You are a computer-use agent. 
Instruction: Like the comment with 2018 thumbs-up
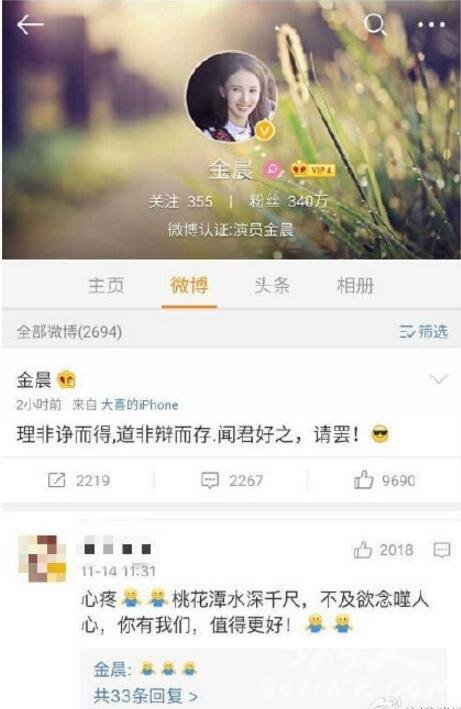point(383,550)
